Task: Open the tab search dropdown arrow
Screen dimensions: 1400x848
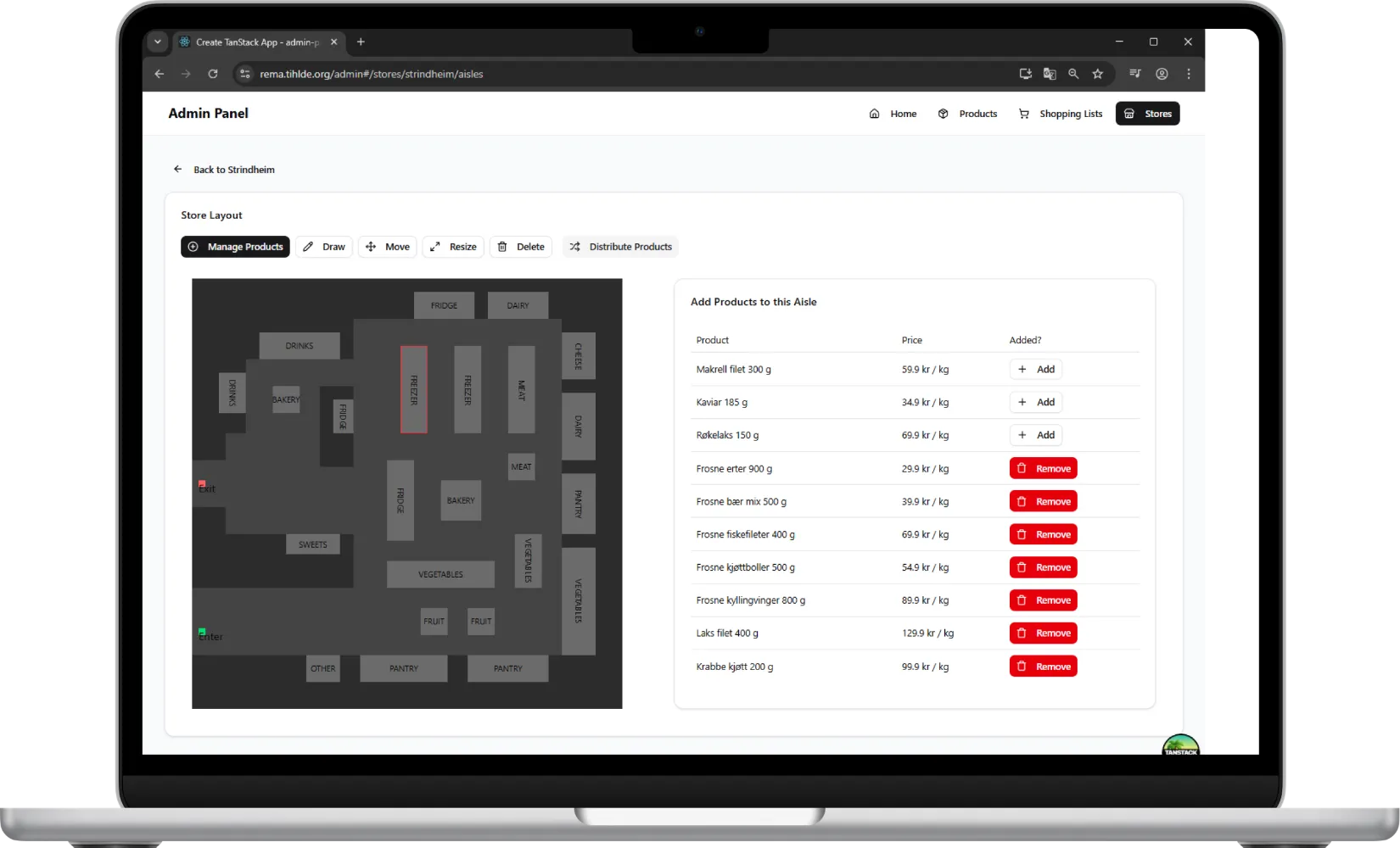Action: click(157, 42)
